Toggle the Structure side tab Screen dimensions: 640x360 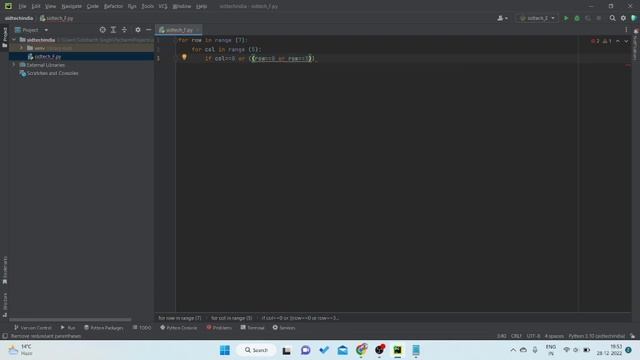point(4,304)
